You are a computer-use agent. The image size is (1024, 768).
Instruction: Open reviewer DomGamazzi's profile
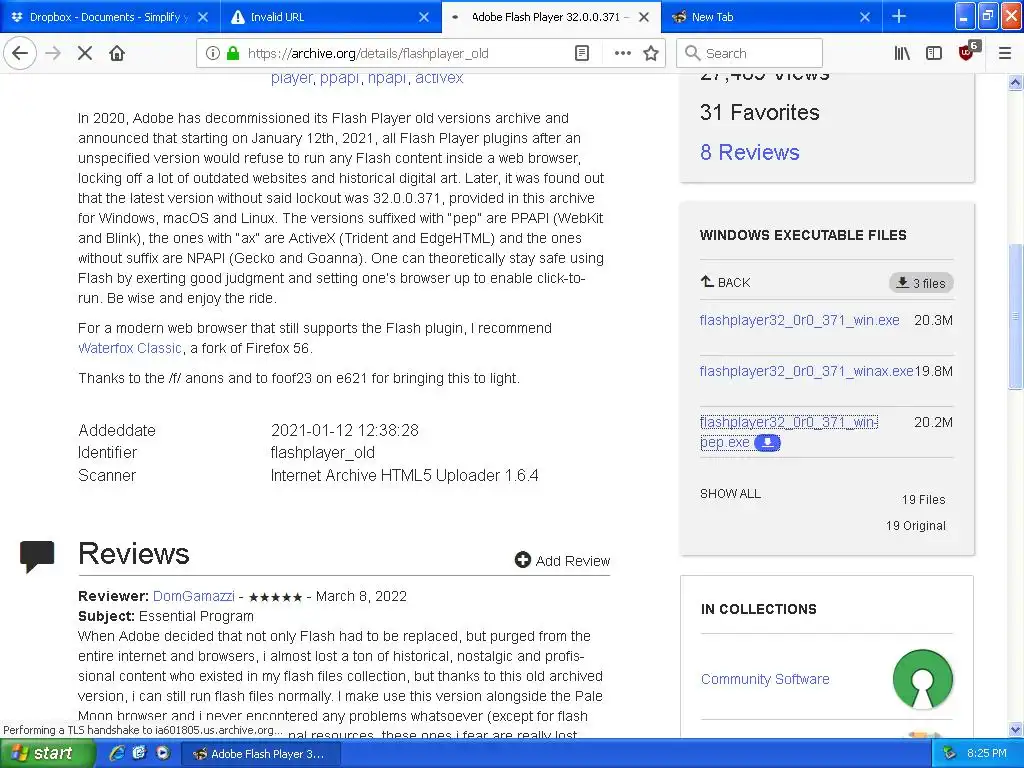click(x=193, y=596)
